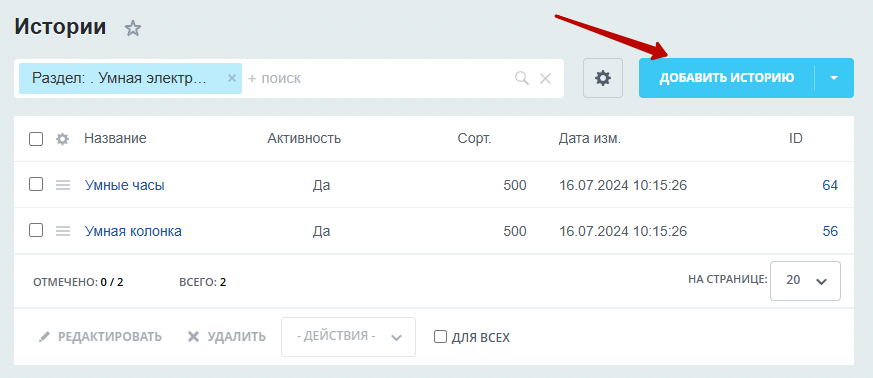Toggle the select-all checkbox in header

coord(36,139)
